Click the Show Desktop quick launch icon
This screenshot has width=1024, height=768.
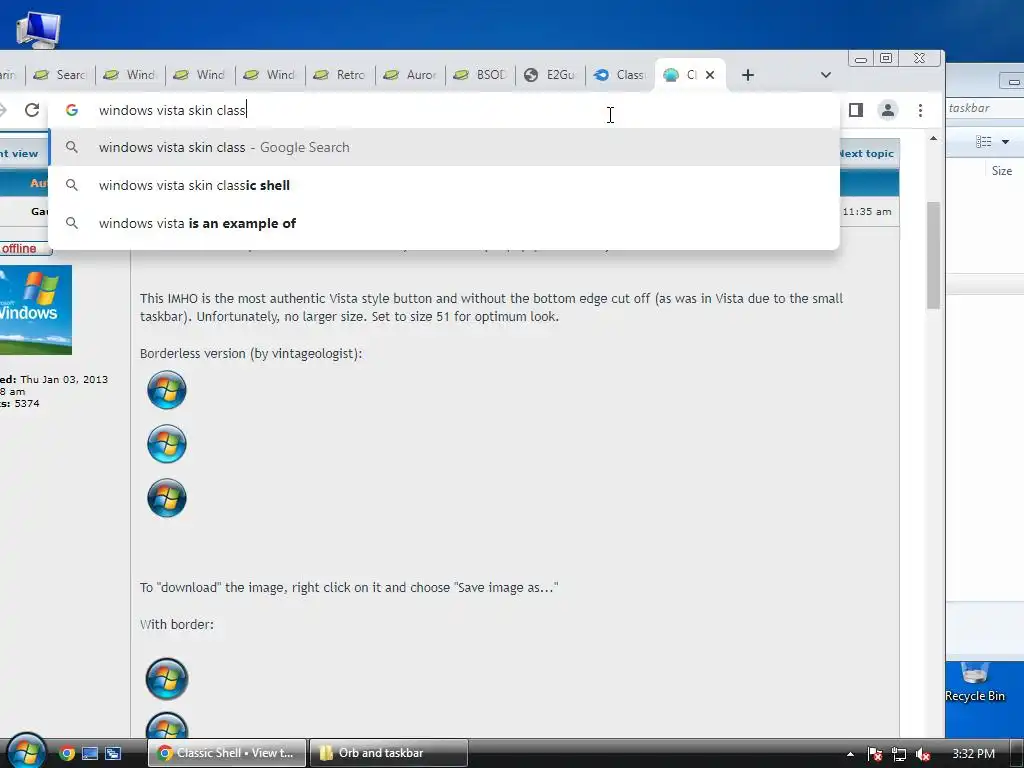tap(90, 754)
